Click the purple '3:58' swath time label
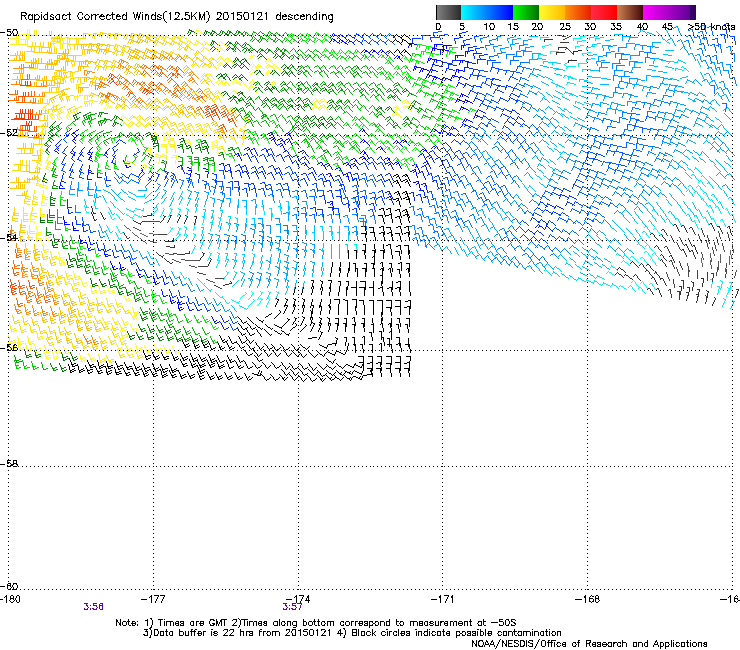740x650 pixels. pos(93,607)
